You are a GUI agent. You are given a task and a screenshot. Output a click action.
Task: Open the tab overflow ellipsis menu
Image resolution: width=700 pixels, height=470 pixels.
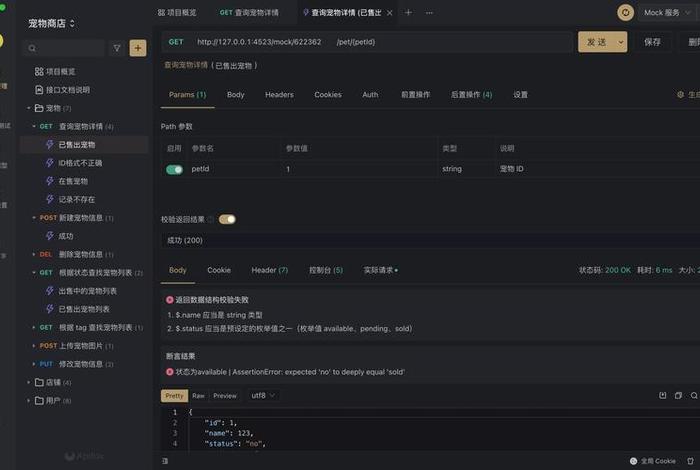pyautogui.click(x=429, y=12)
